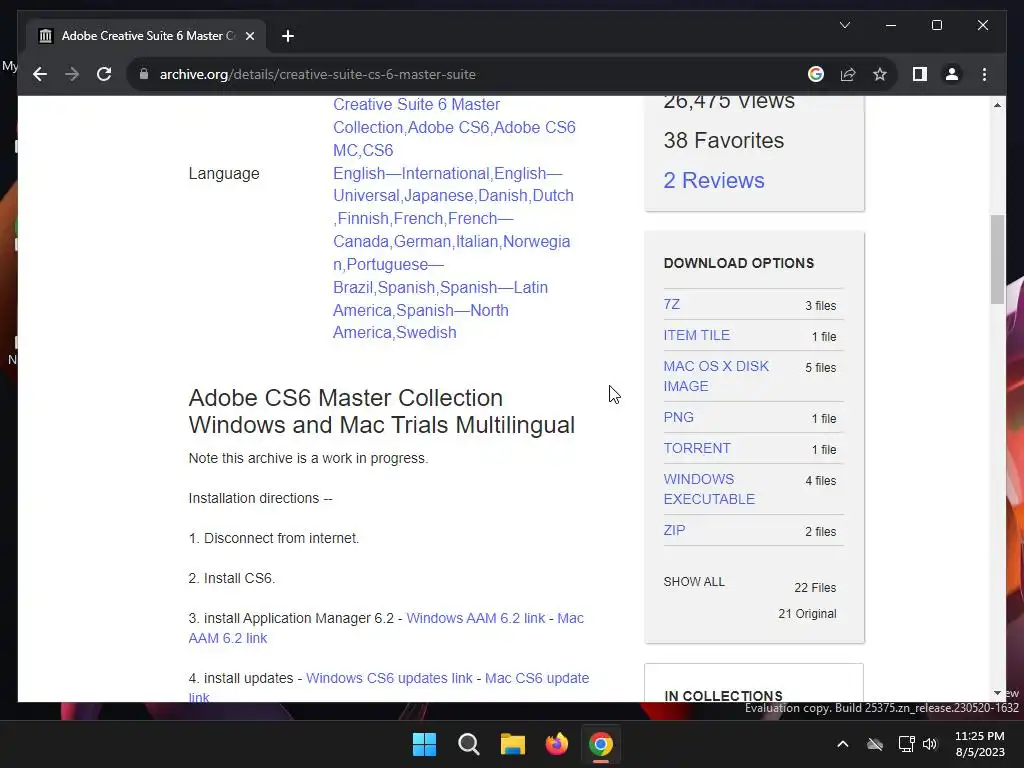1024x768 pixels.
Task: Open the ZIP download option
Action: (675, 530)
